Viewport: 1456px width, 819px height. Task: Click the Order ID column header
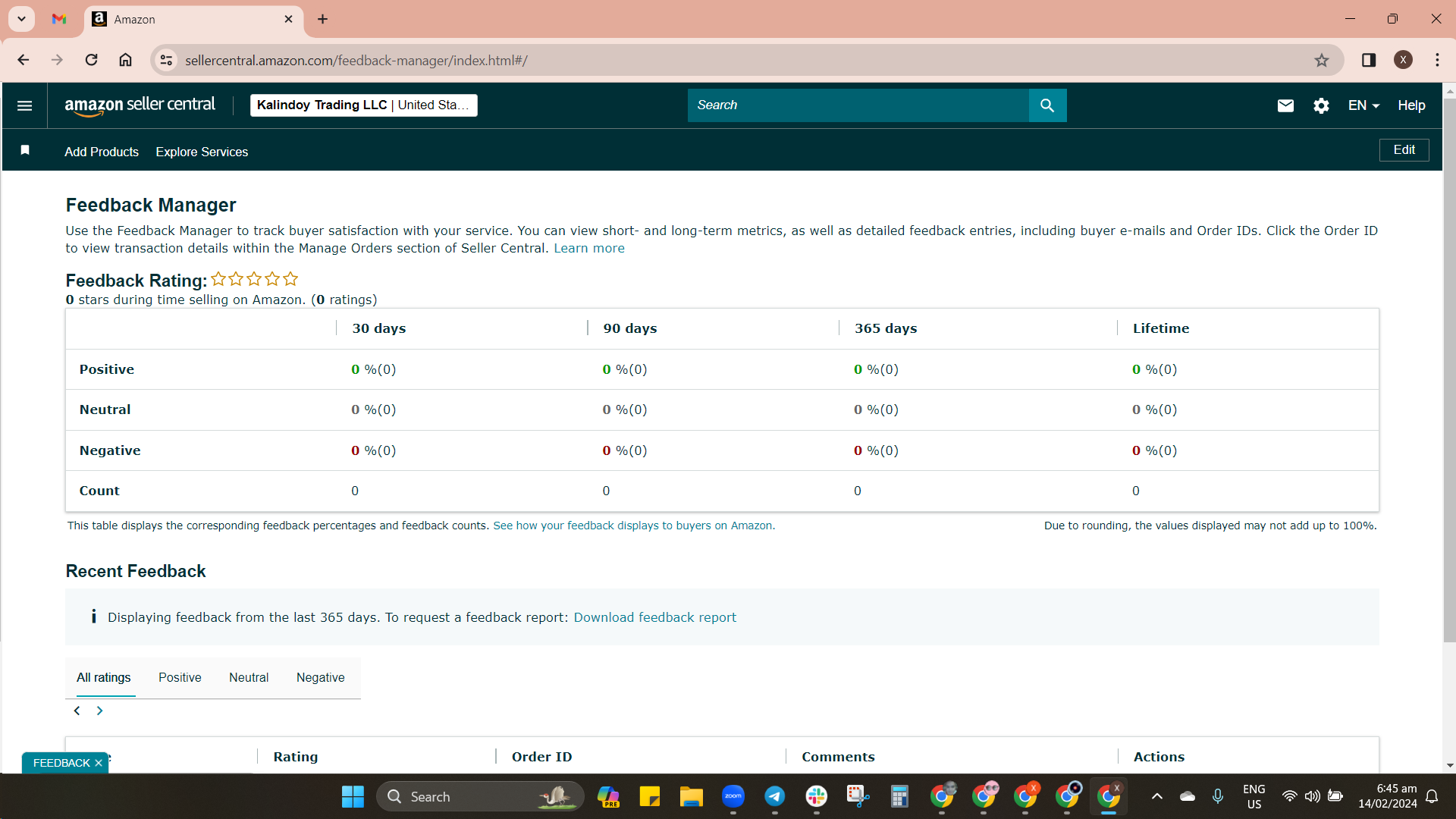pos(541,757)
